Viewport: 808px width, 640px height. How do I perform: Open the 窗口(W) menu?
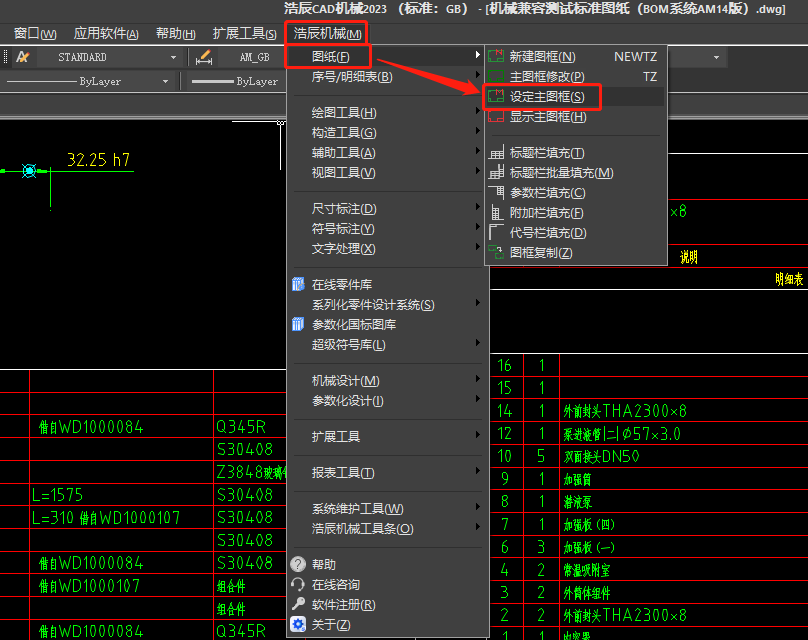tap(35, 33)
